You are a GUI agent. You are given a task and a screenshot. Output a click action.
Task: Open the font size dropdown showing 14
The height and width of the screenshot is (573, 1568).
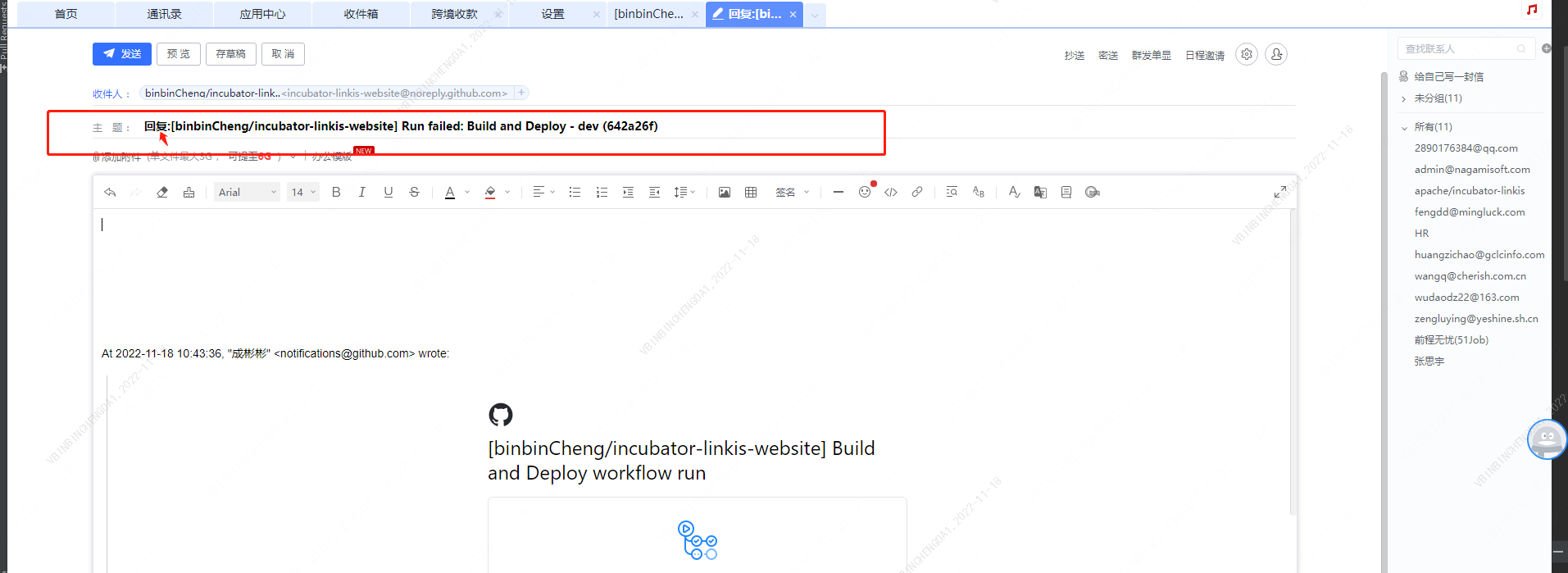click(302, 192)
